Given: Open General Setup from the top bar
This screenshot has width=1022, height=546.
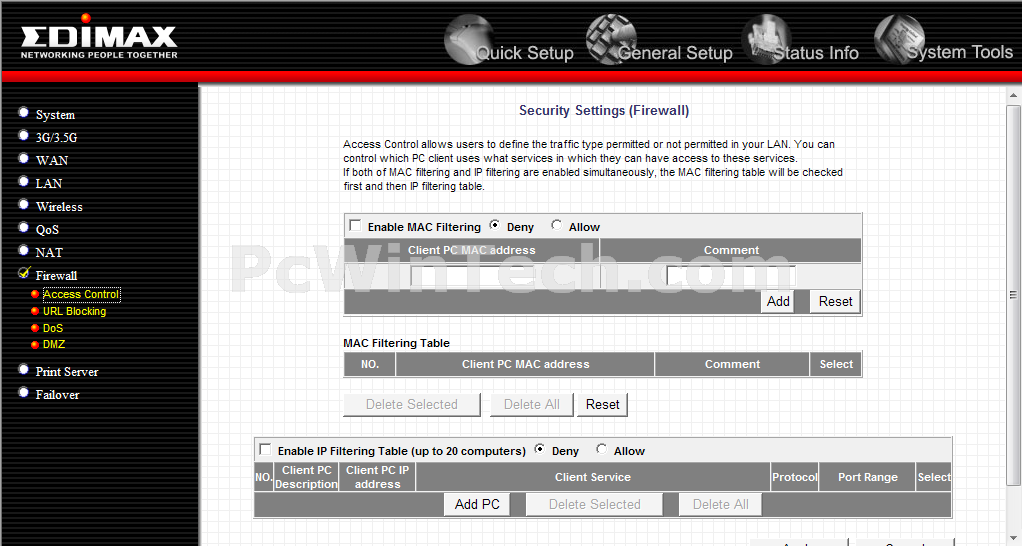Looking at the screenshot, I should [660, 40].
